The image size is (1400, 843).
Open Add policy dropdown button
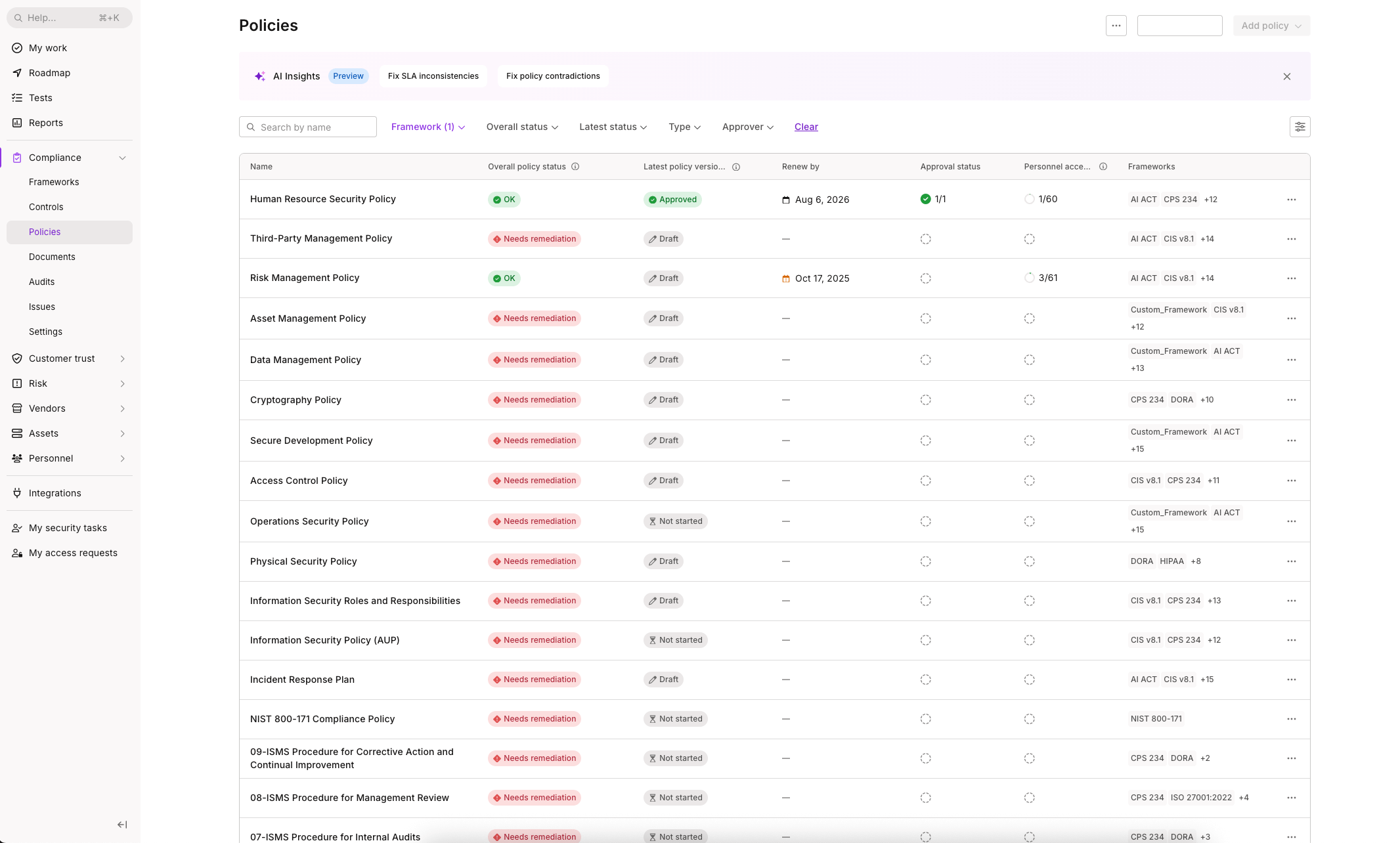[1271, 26]
